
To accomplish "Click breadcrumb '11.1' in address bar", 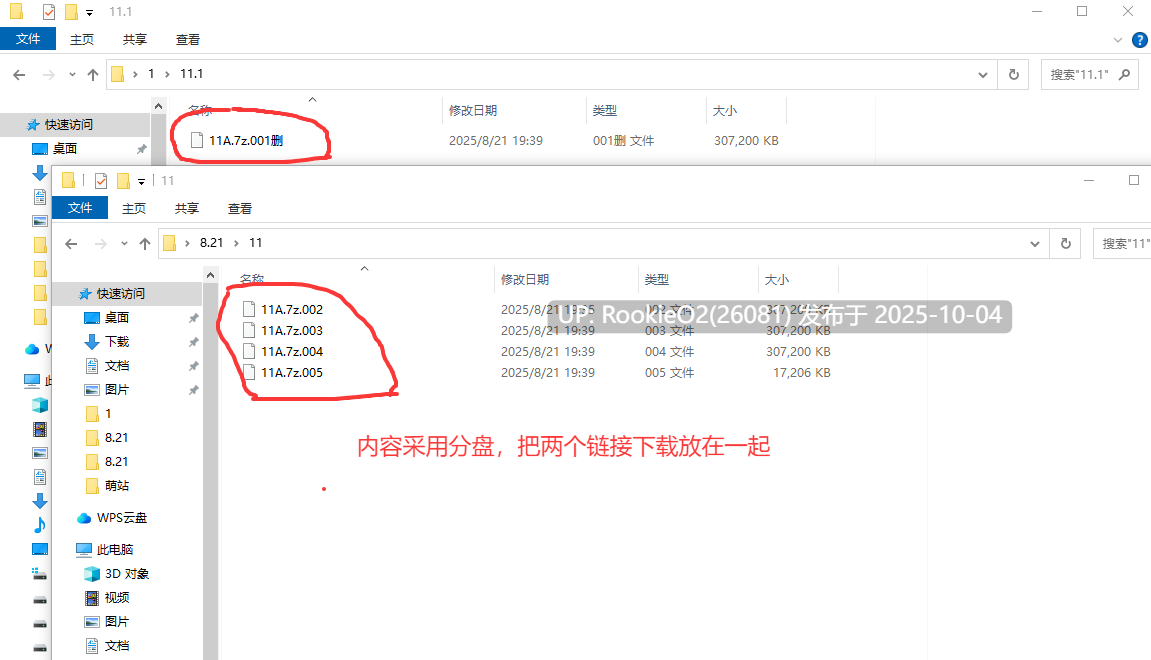I will pos(192,74).
